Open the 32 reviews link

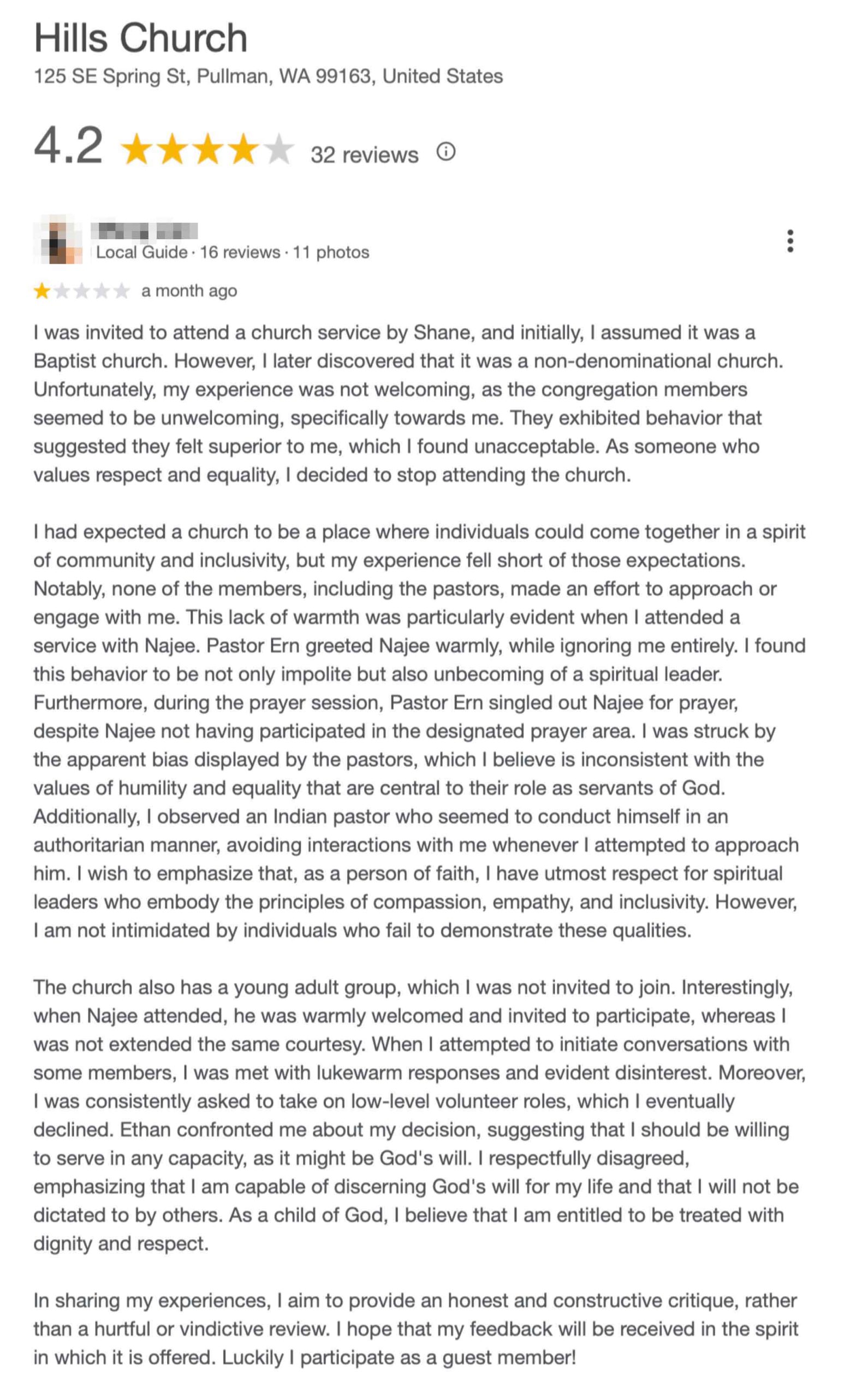364,155
